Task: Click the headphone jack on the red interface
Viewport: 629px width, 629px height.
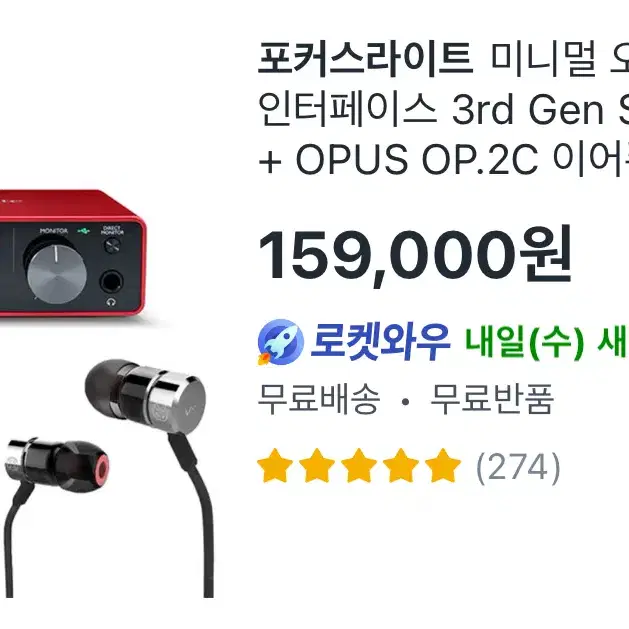Action: click(x=111, y=282)
